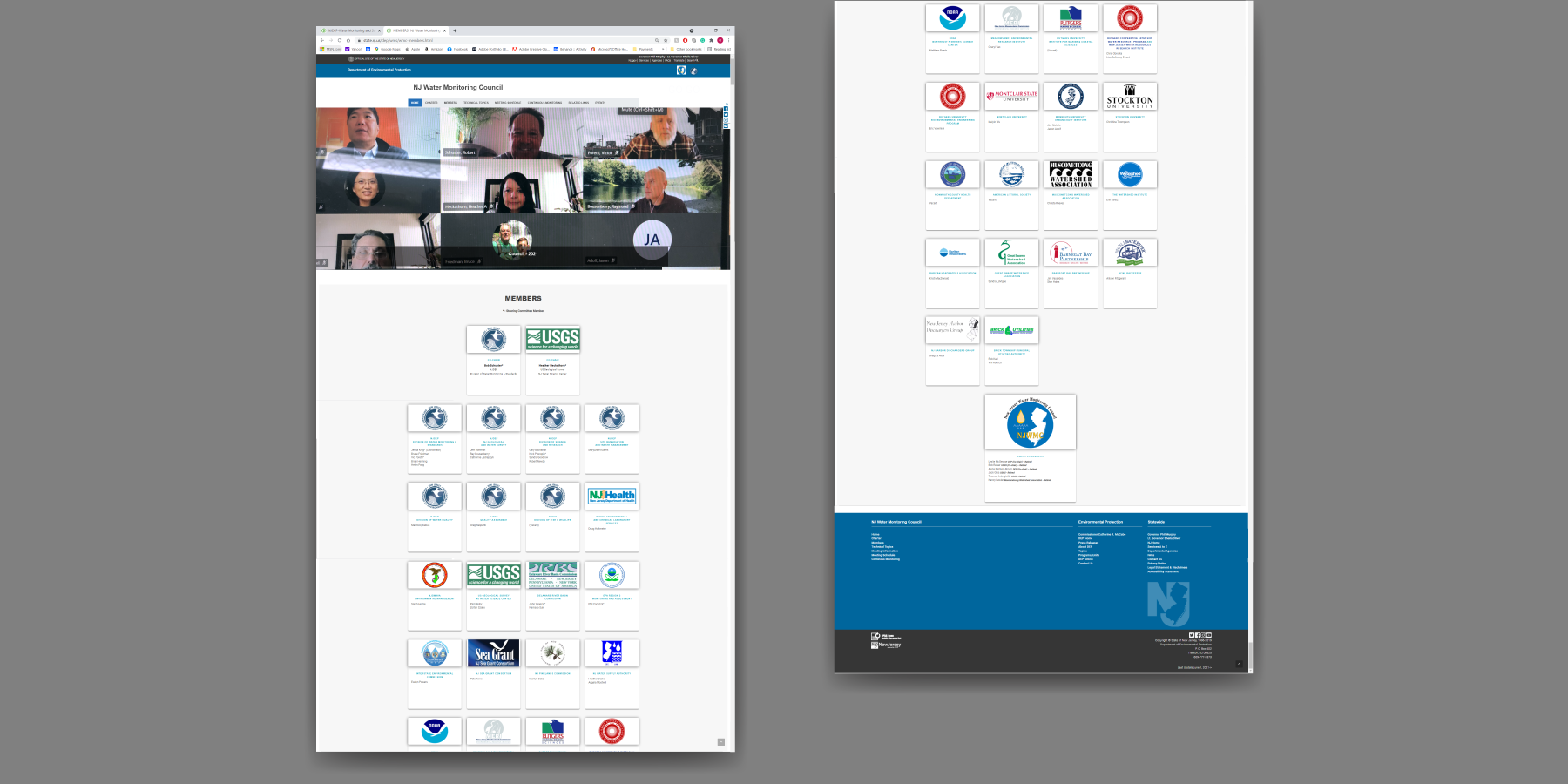Open the MEMBERS navigation item
The image size is (1568, 784).
coord(450,103)
